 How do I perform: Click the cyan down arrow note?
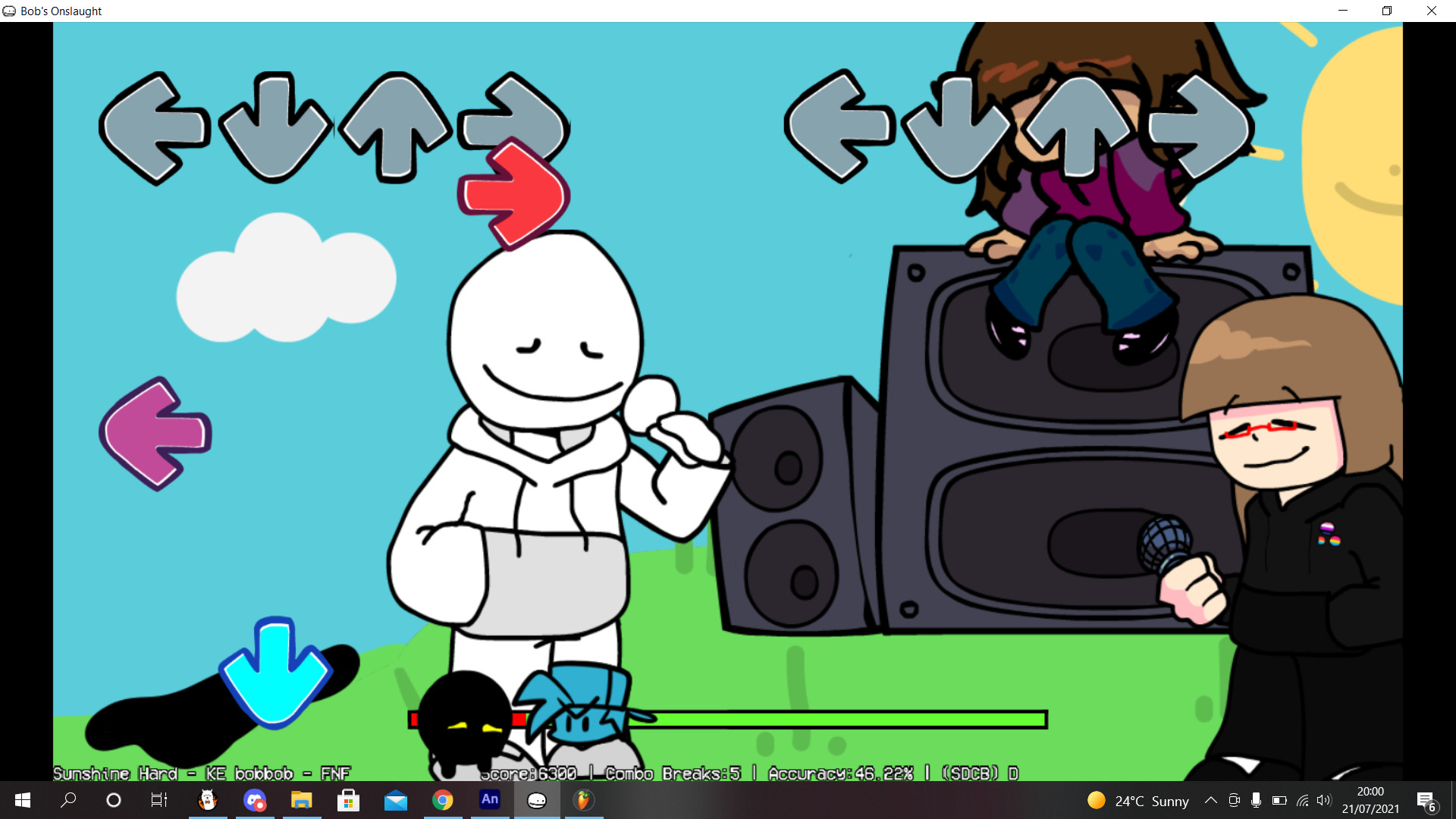[275, 673]
